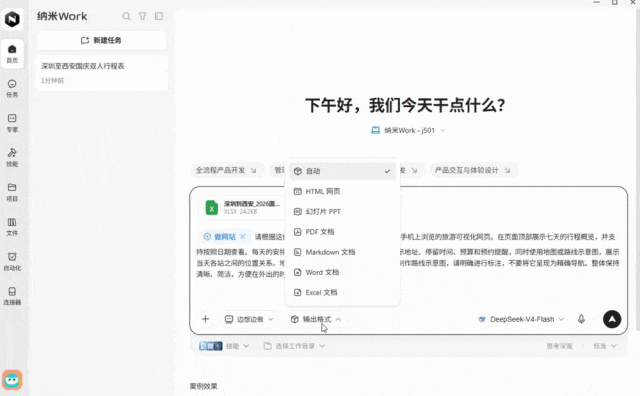640x396 pixels.
Task: Collapse the 输出格式 output format dropdown
Action: tap(316, 319)
